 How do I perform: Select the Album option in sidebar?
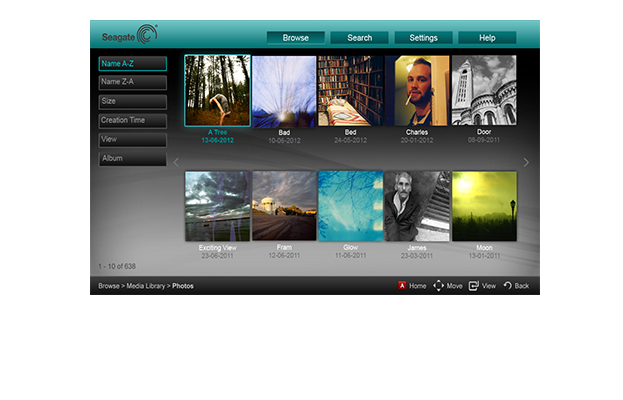click(x=132, y=158)
